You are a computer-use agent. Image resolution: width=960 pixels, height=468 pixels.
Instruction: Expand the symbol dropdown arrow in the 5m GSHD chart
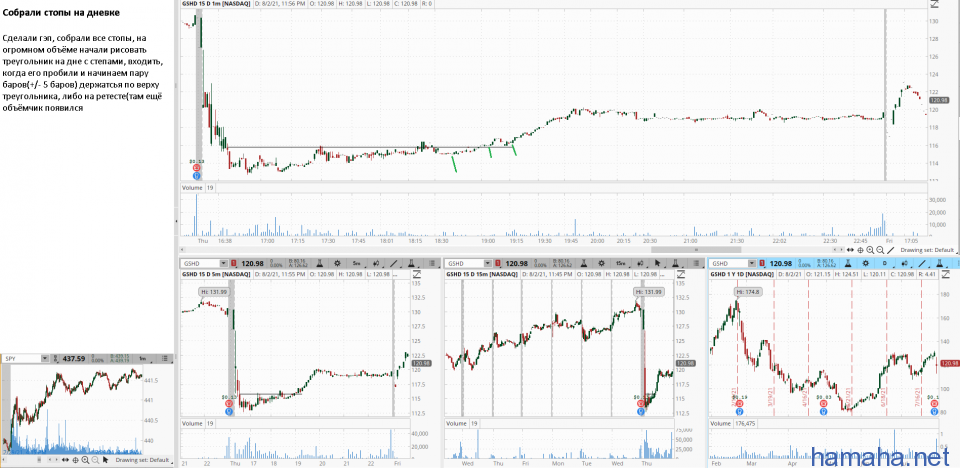click(x=223, y=263)
